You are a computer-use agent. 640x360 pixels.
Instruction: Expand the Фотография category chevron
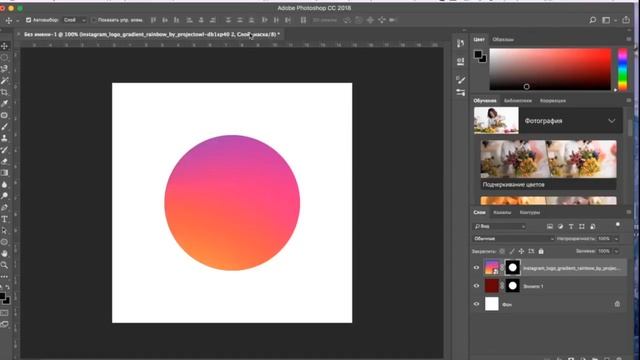(x=611, y=121)
